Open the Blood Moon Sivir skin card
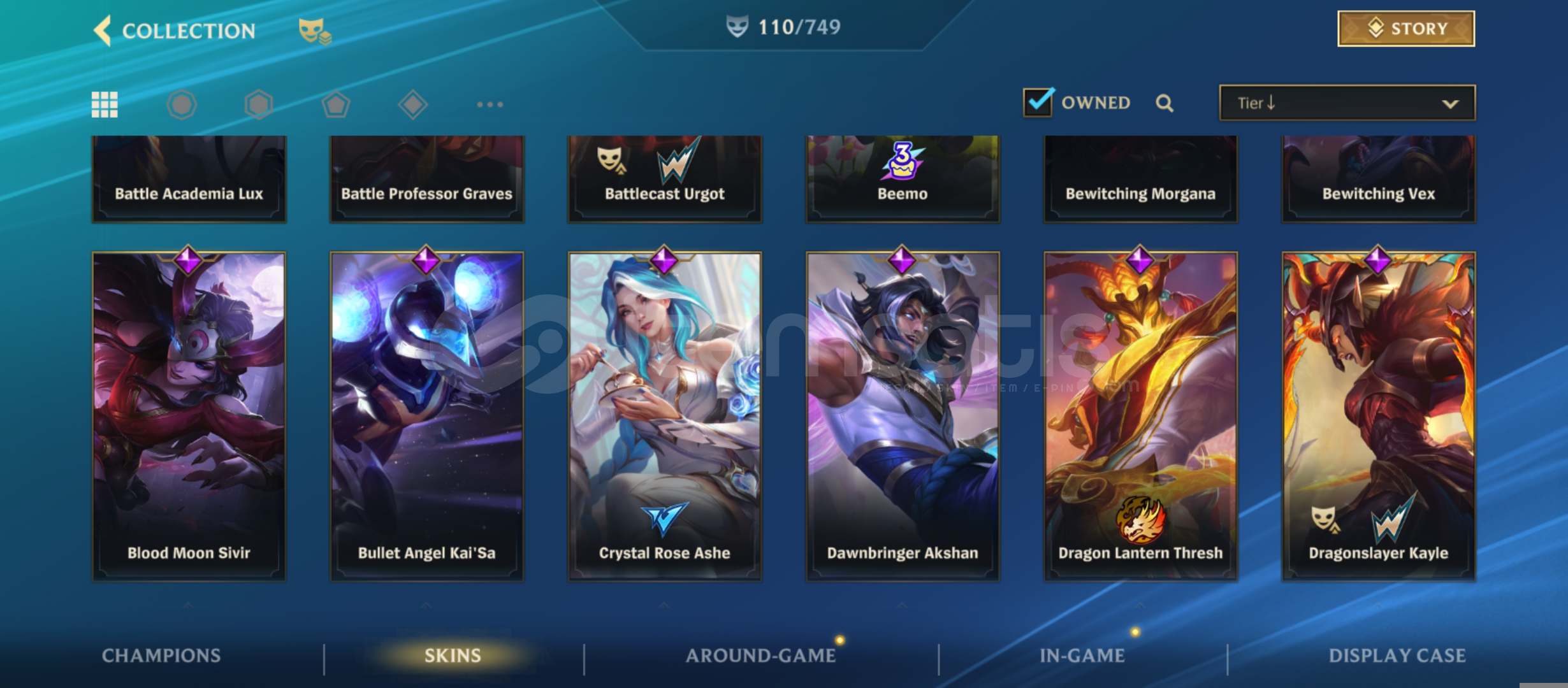Viewport: 1568px width, 688px height. tap(189, 416)
